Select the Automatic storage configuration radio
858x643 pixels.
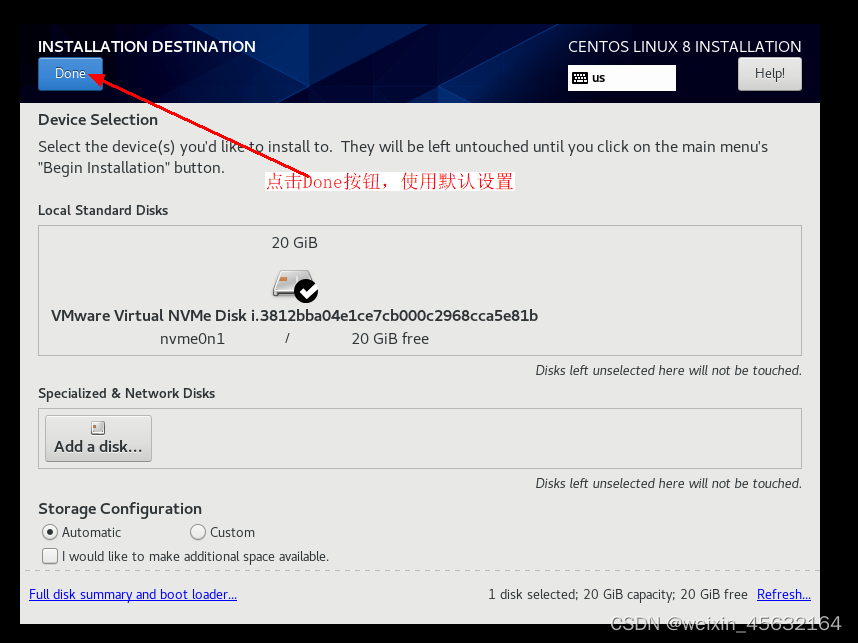(x=50, y=532)
